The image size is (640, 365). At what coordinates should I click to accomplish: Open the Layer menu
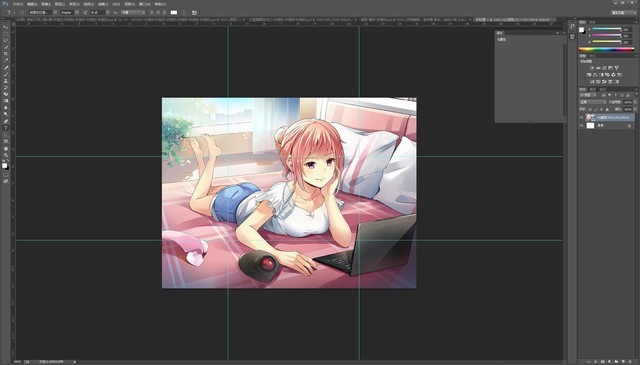[60, 4]
